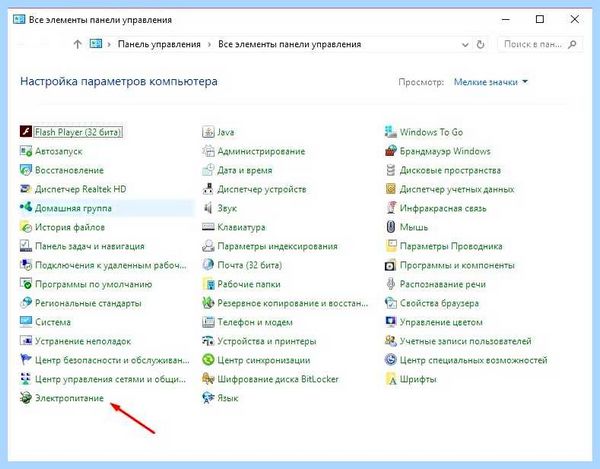Open Параметры индексирования link

(277, 246)
